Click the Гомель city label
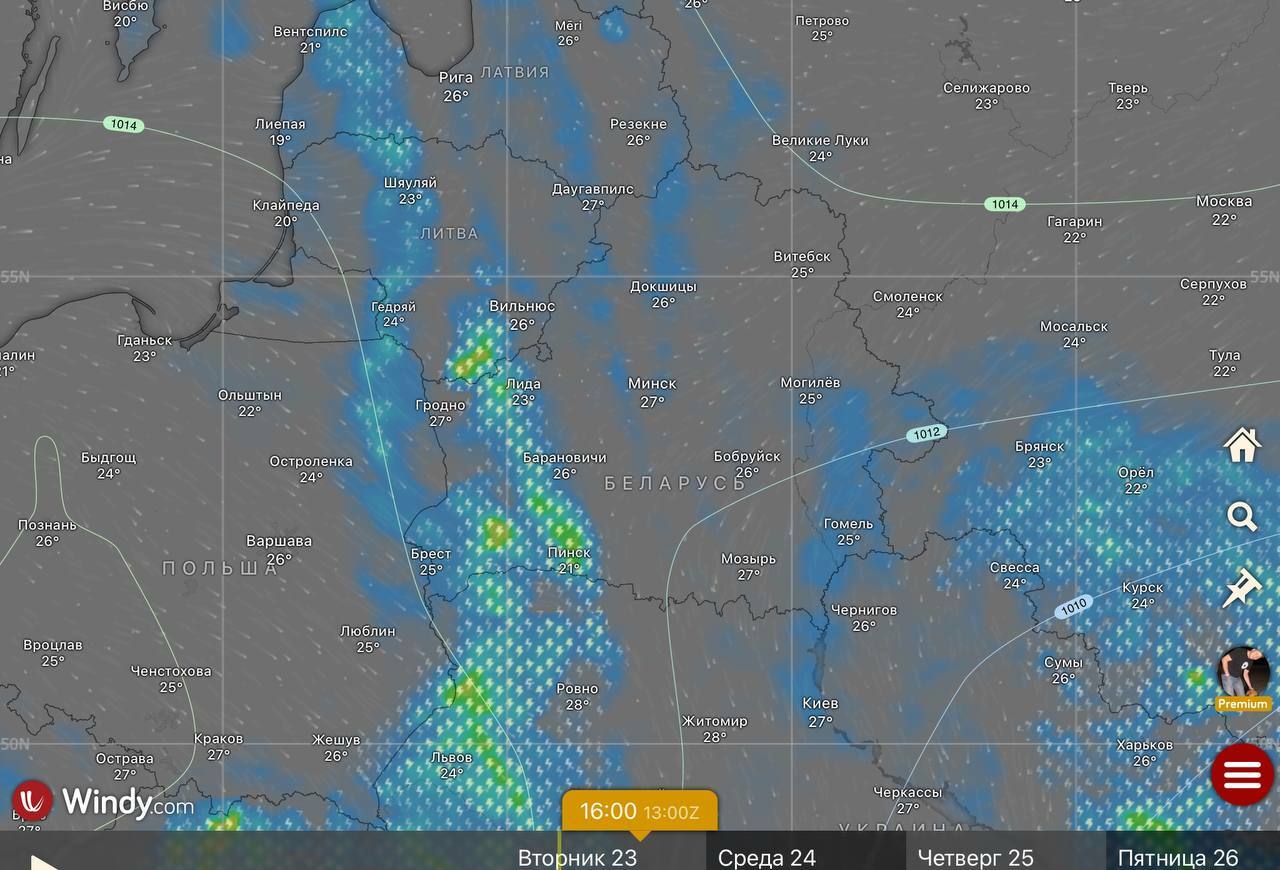The width and height of the screenshot is (1280, 870). coord(848,523)
